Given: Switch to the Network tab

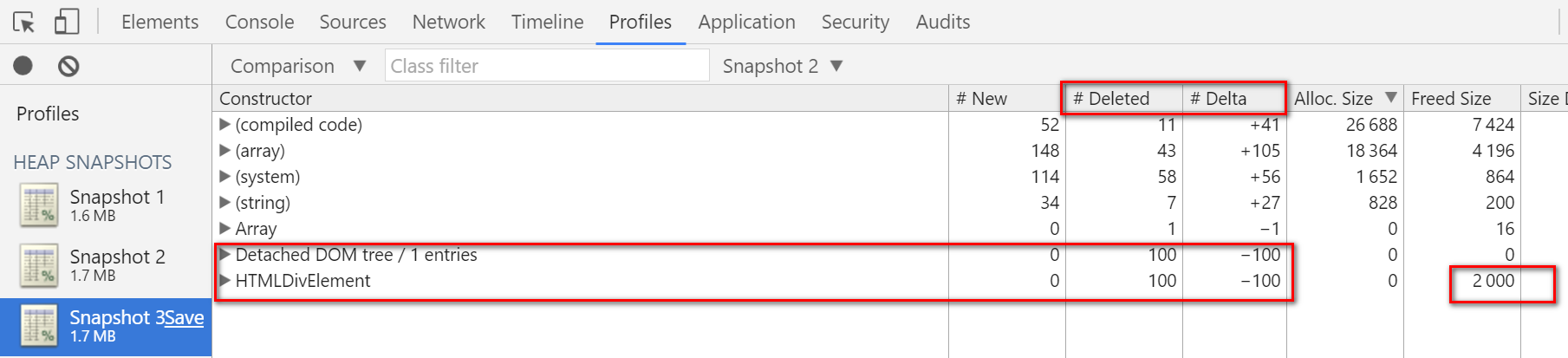Looking at the screenshot, I should click(x=448, y=22).
